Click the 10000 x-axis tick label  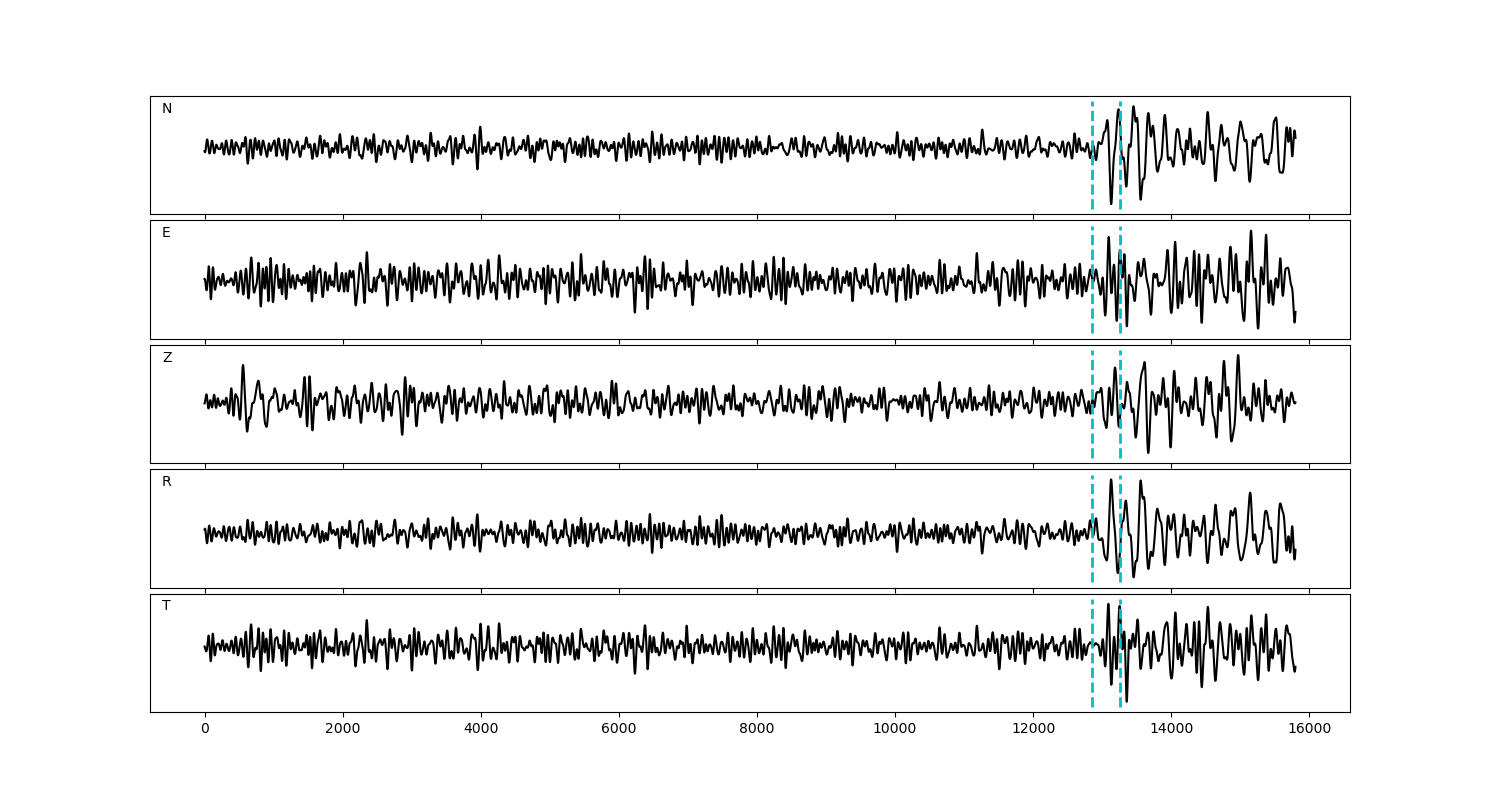pos(895,730)
